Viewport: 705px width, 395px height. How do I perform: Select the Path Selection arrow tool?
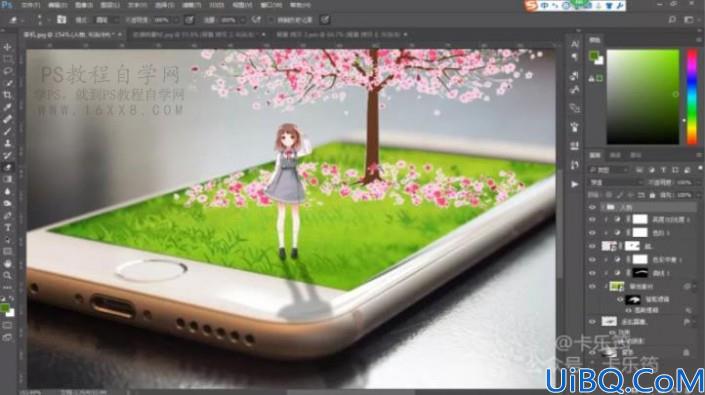(8, 240)
